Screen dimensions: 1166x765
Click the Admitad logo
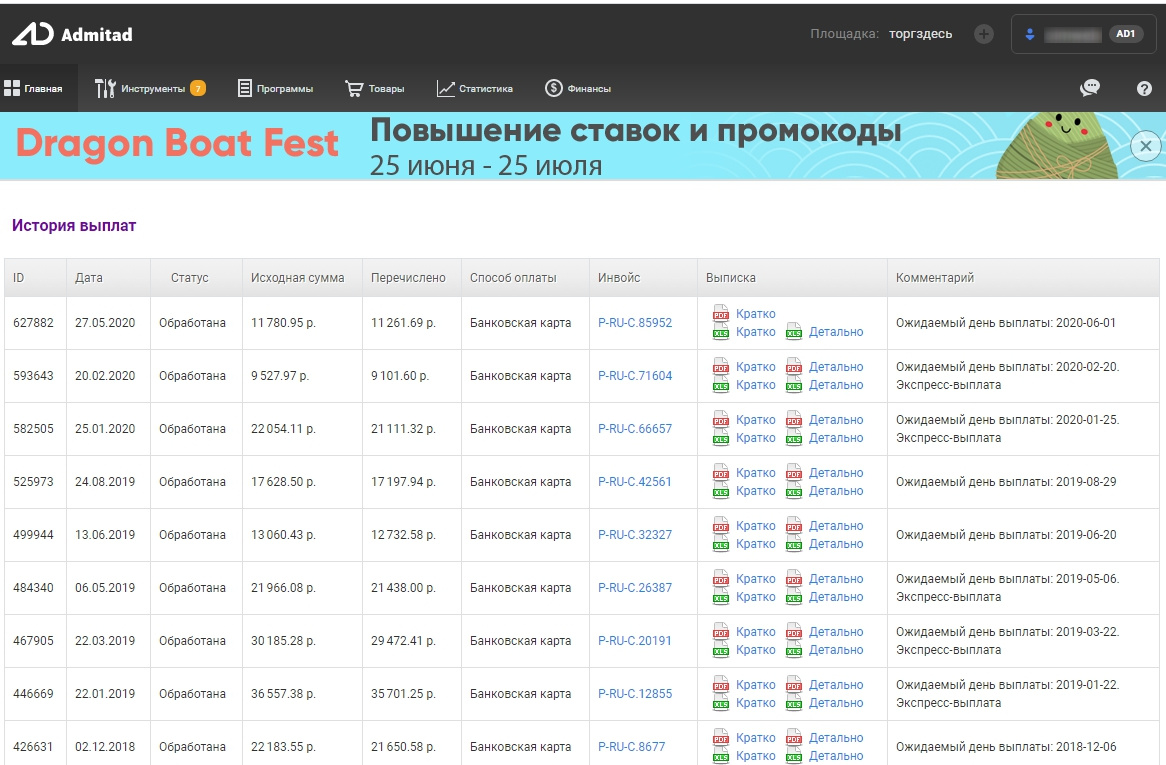(x=72, y=34)
